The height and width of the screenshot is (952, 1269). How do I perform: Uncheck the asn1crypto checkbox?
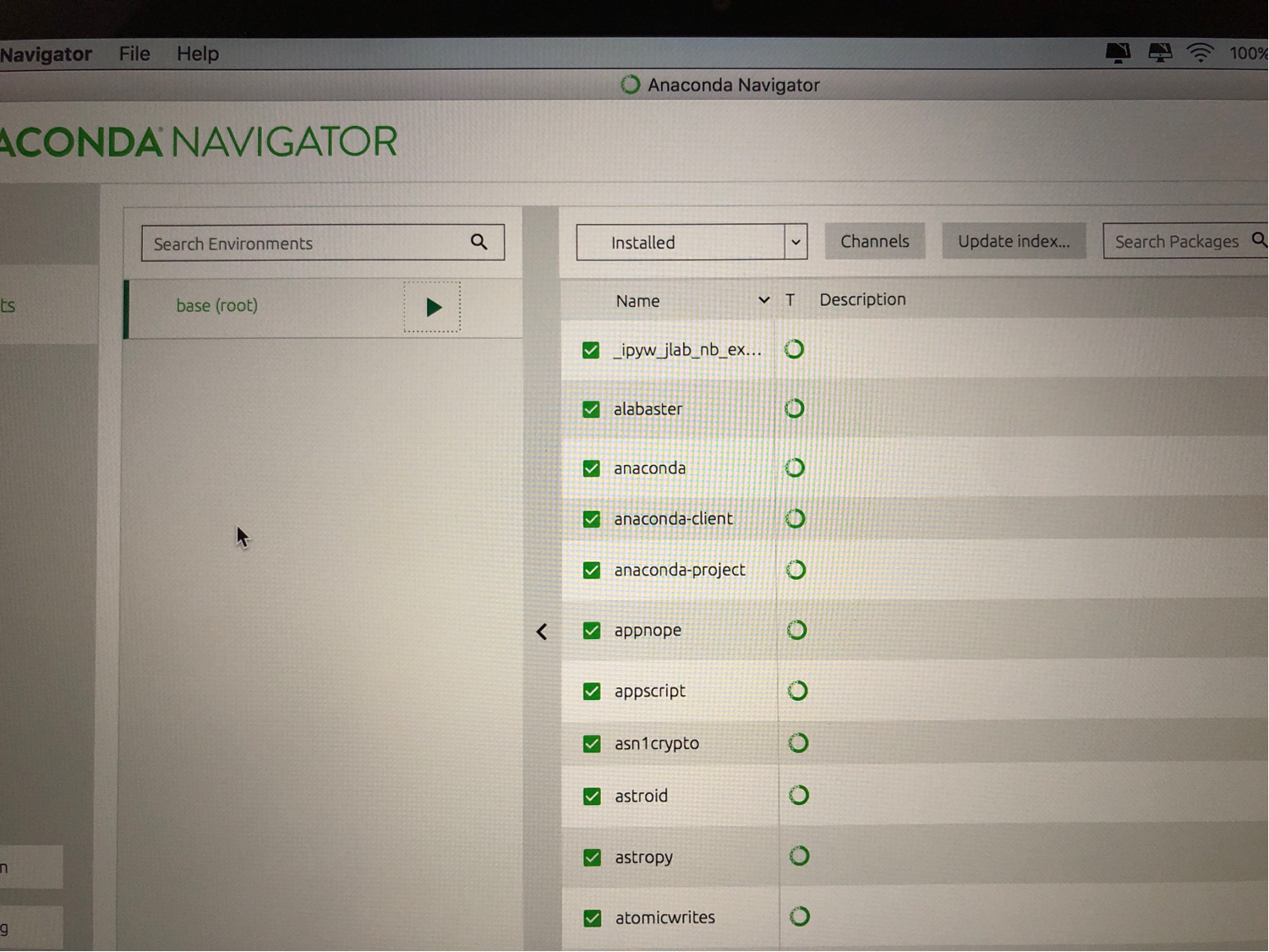592,744
